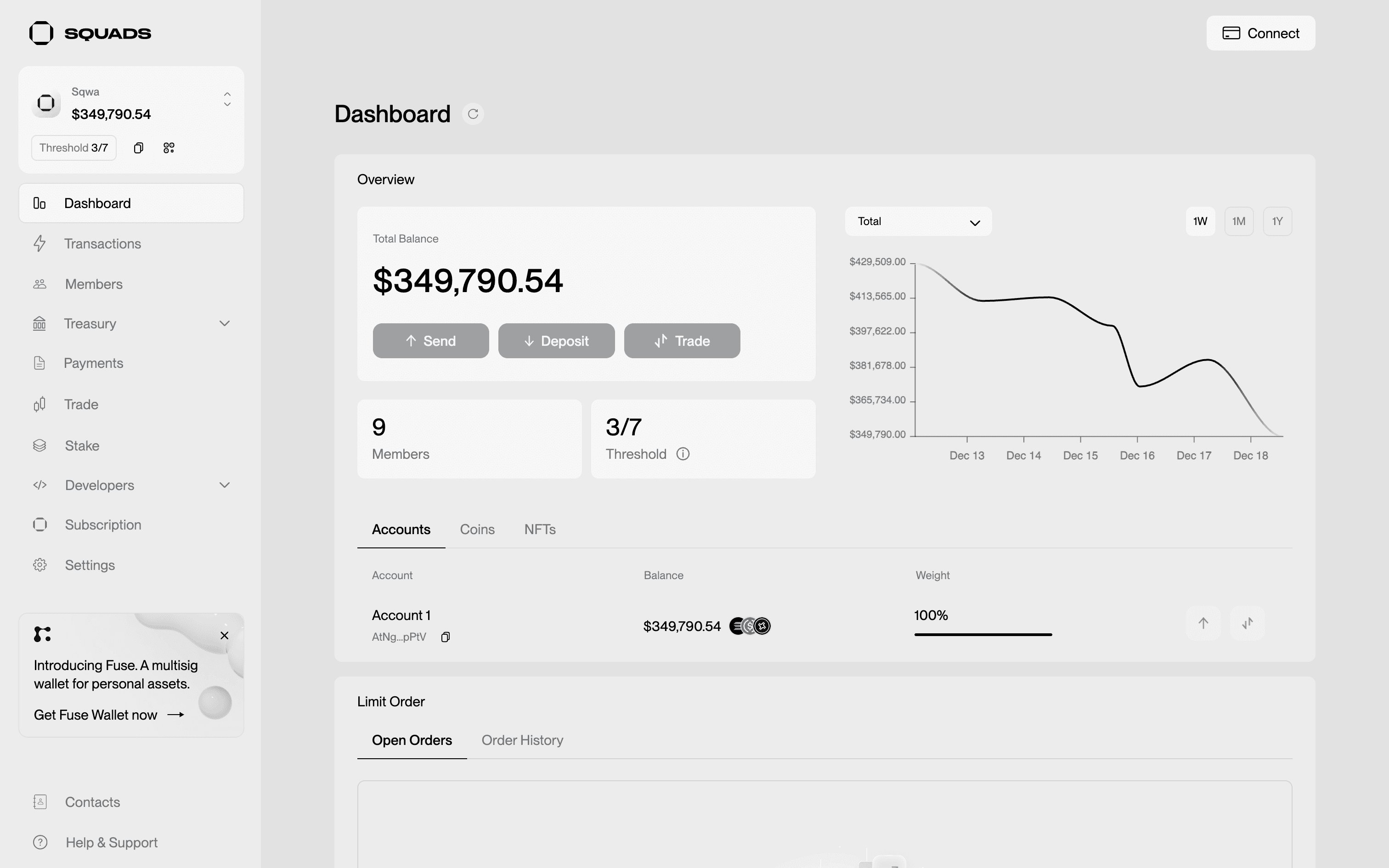1389x868 pixels.
Task: Click the Threshold info icon
Action: pos(683,454)
